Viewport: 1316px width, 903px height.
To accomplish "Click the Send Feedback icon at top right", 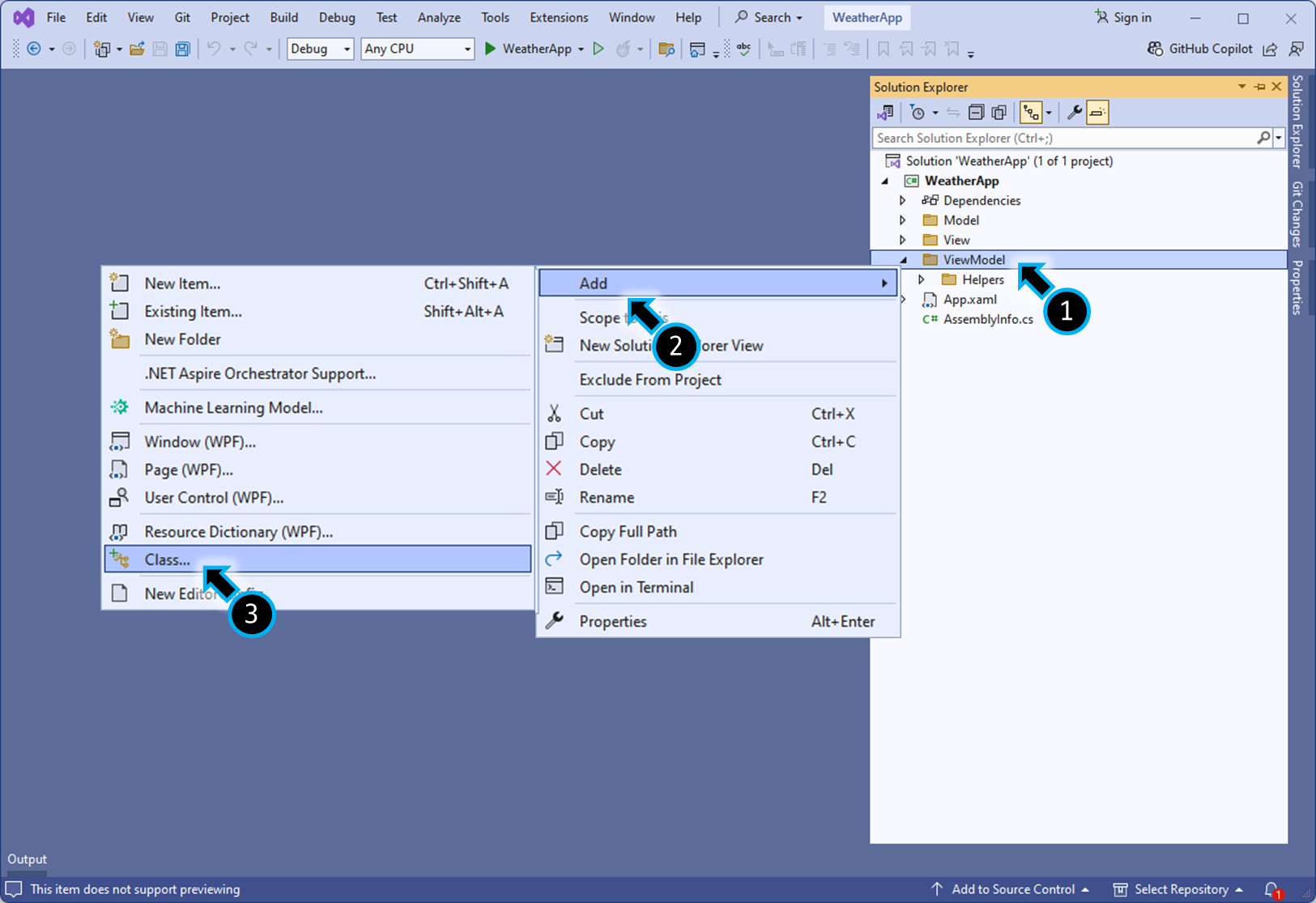I will tap(1296, 49).
